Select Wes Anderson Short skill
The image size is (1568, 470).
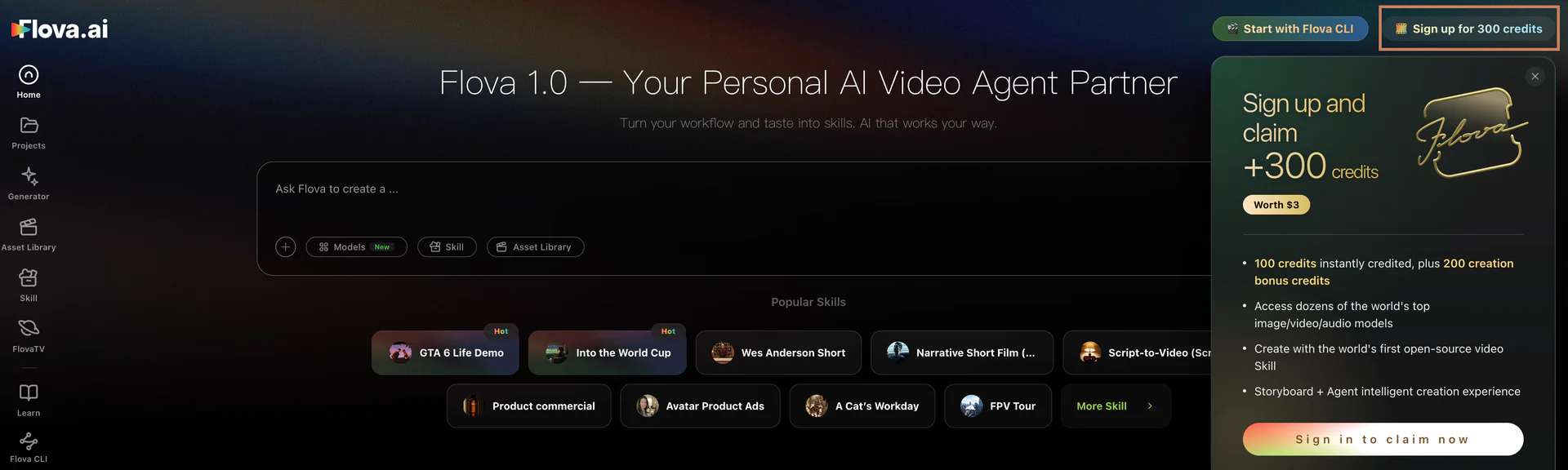tap(778, 352)
